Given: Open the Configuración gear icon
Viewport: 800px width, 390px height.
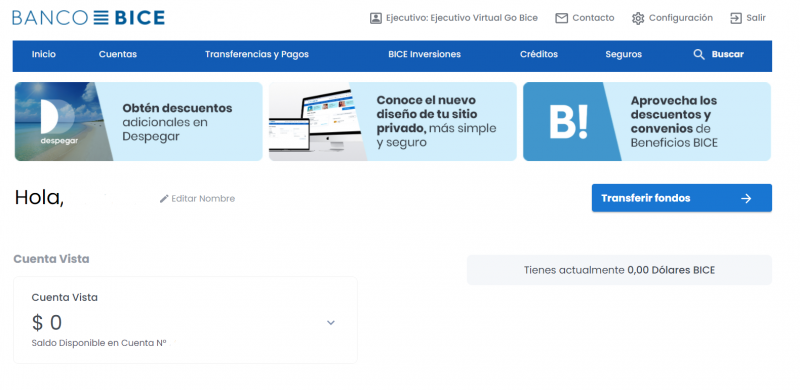Looking at the screenshot, I should [638, 18].
